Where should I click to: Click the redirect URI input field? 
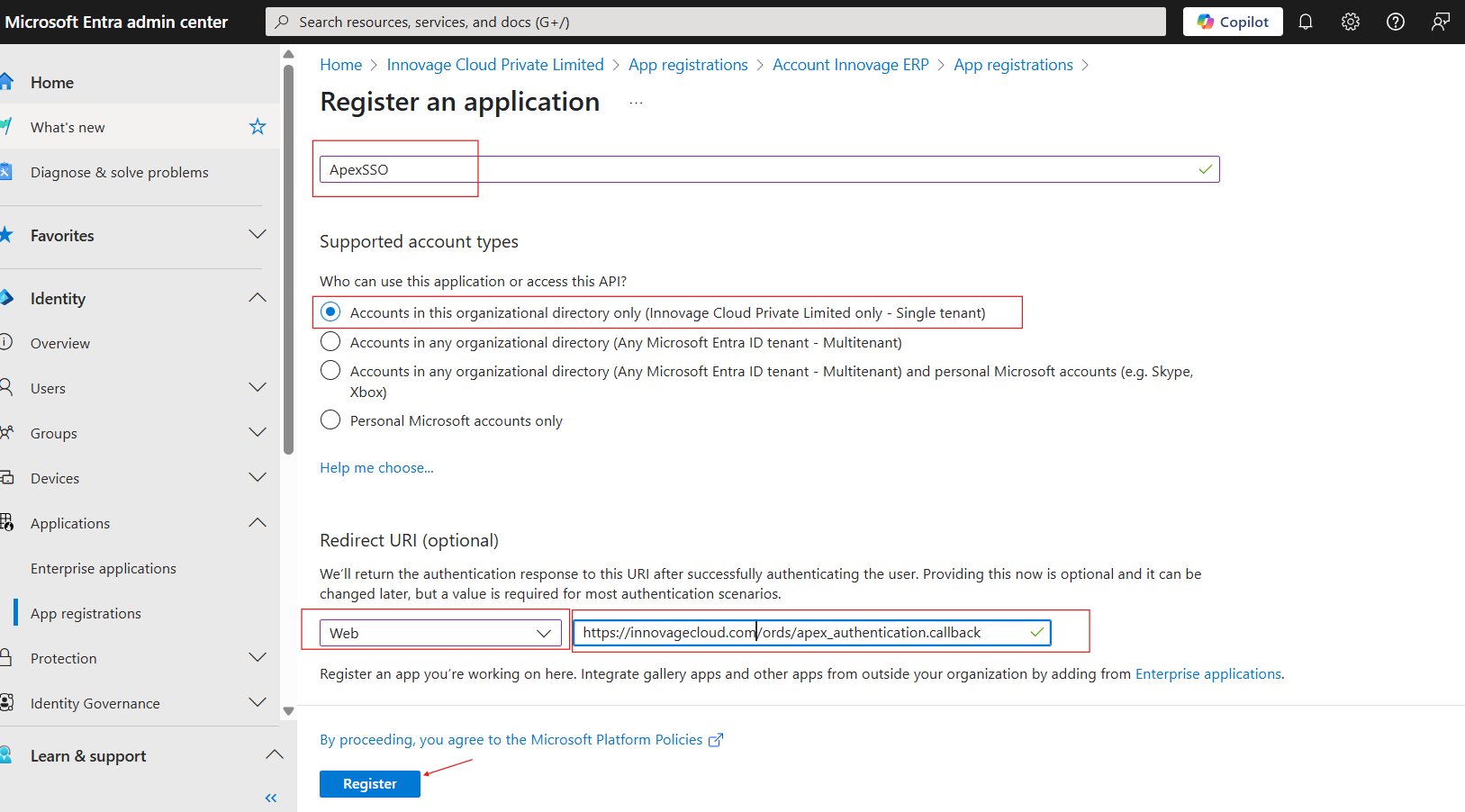coord(810,632)
